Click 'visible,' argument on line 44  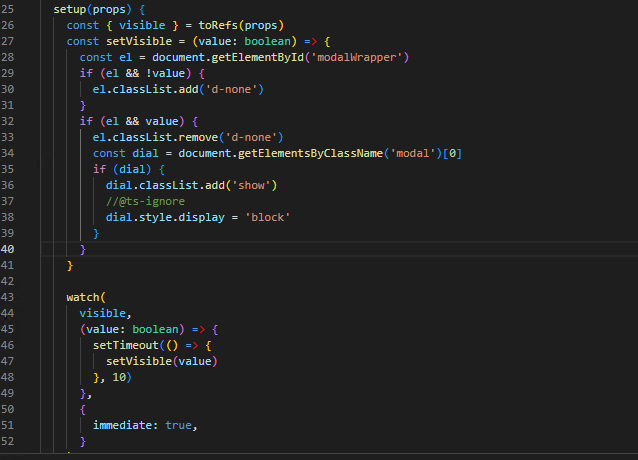click(x=105, y=313)
